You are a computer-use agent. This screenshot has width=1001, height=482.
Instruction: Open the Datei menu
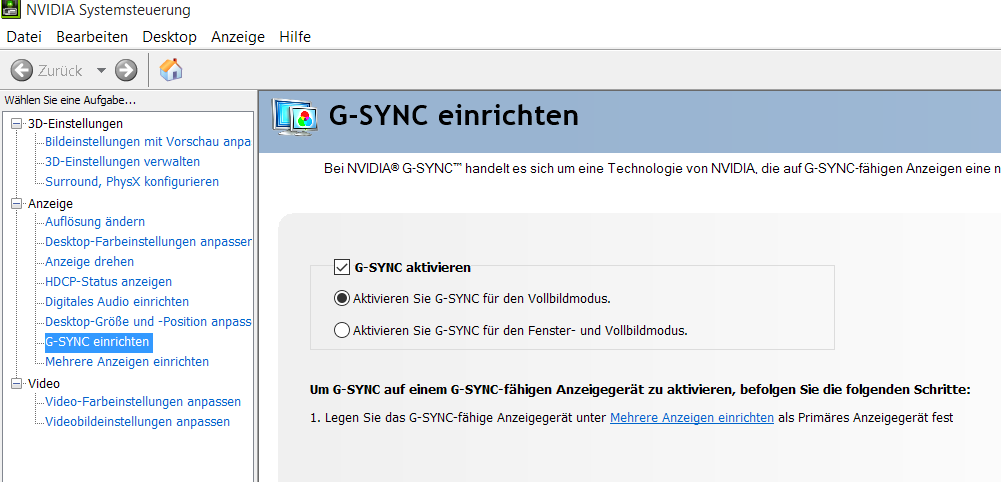(24, 37)
